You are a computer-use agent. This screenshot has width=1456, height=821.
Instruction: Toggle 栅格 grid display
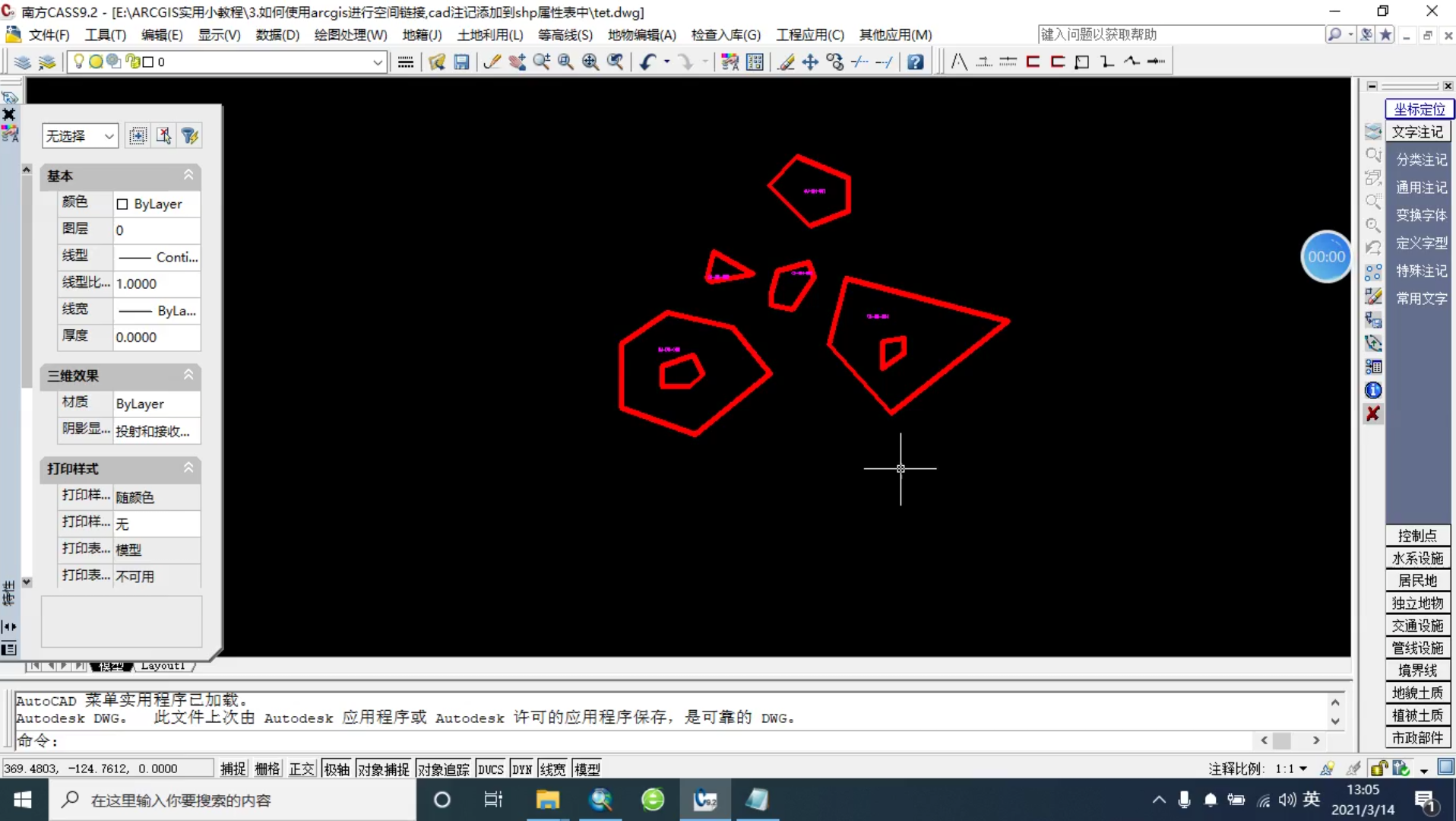[x=267, y=769]
